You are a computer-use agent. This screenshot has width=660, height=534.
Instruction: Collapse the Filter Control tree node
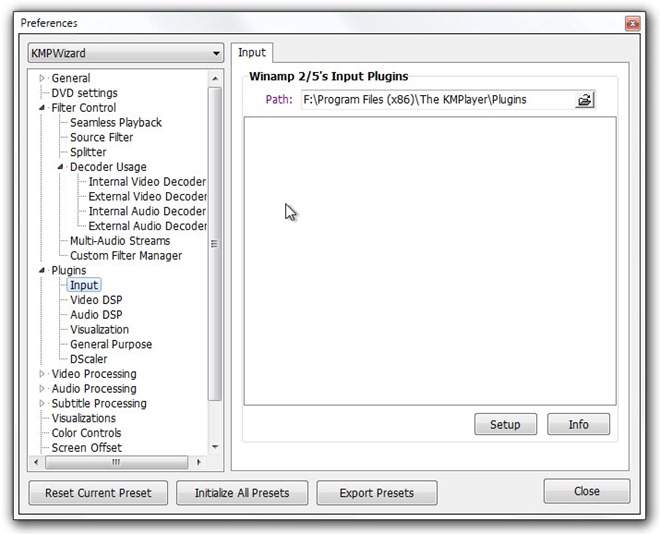pyautogui.click(x=42, y=108)
